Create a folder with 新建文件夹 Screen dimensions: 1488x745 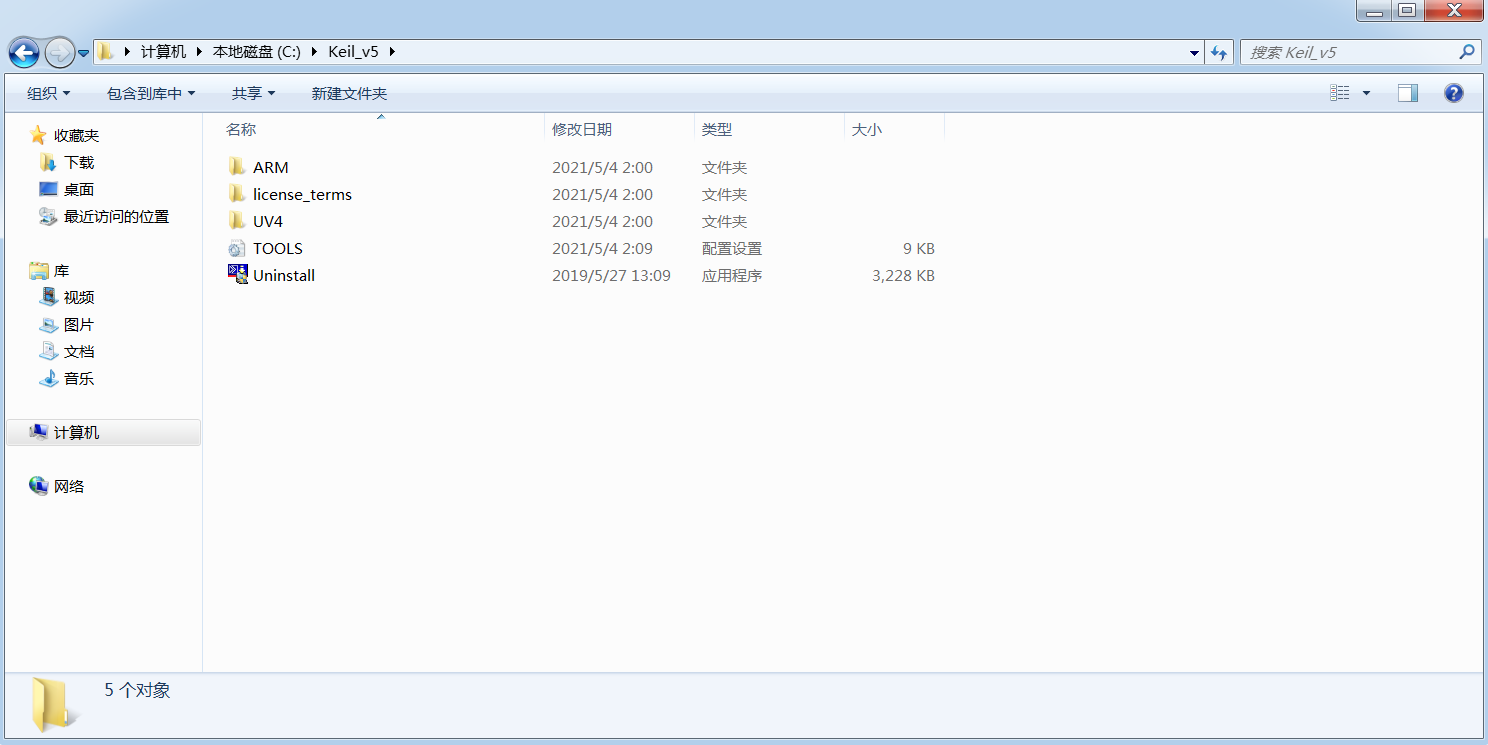[x=349, y=93]
